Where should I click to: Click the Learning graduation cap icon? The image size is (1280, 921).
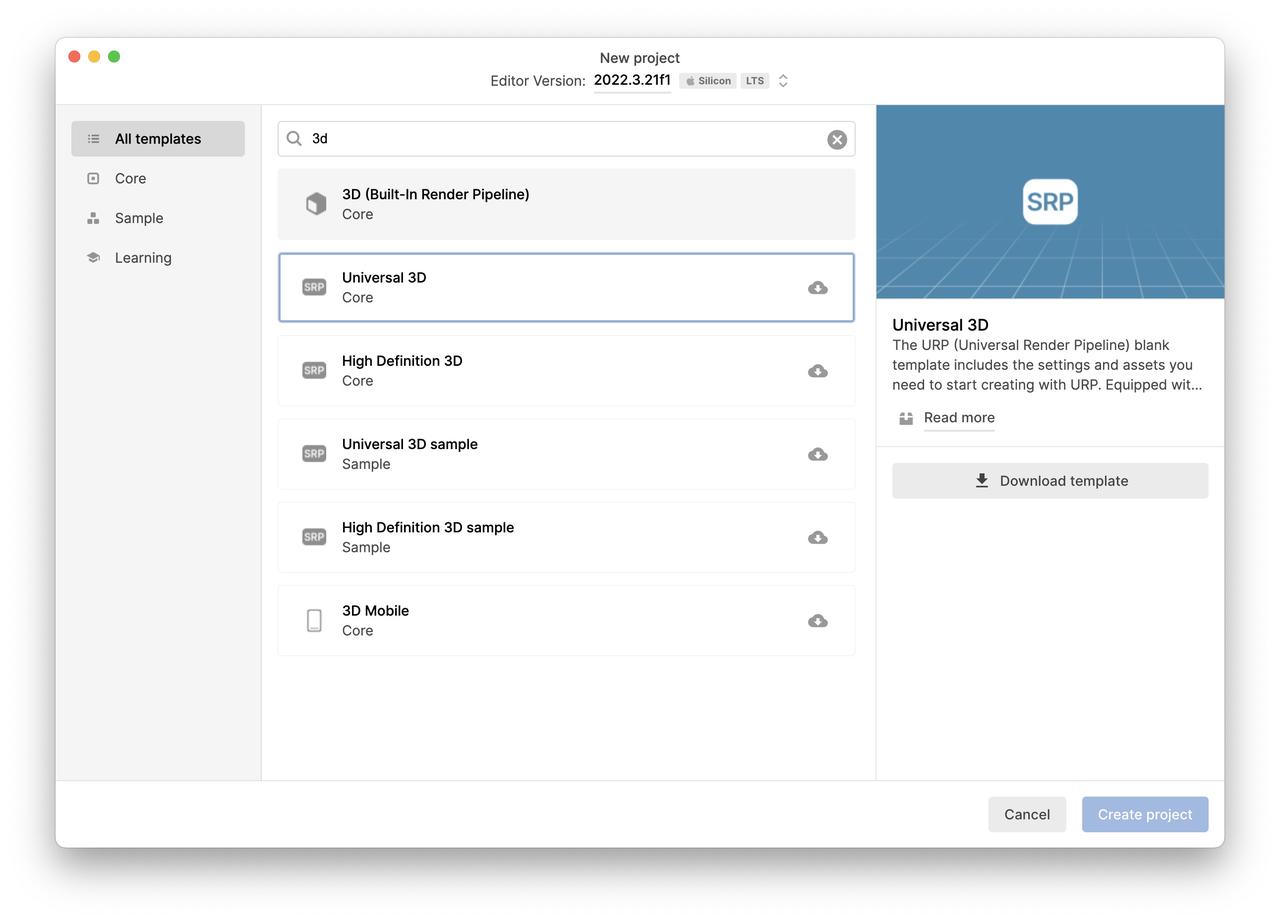coord(93,257)
